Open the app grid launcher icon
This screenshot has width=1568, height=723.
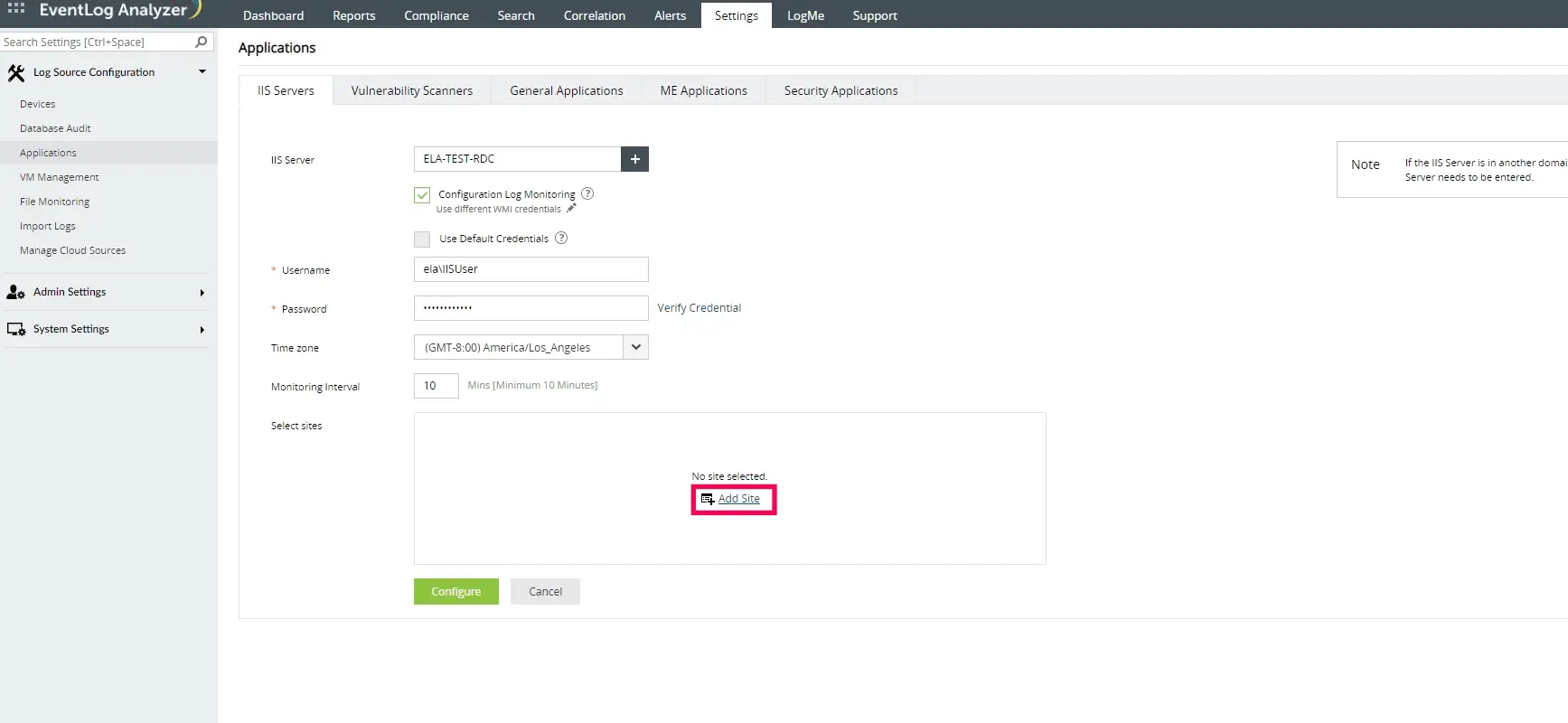click(16, 8)
